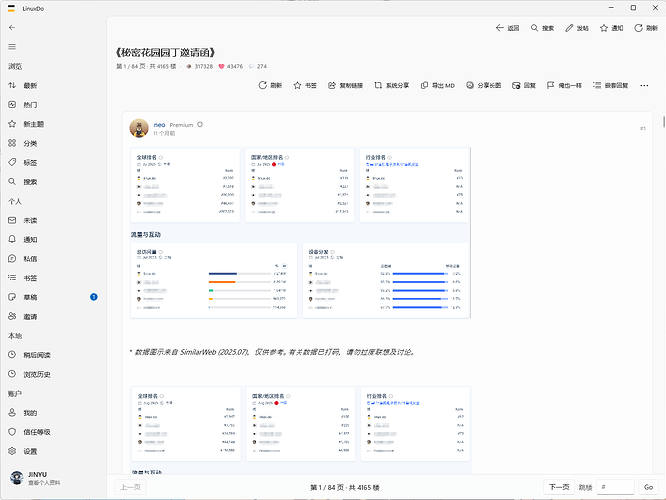The height and width of the screenshot is (500, 666).
Task: Click the Premium label next to neo
Action: click(181, 125)
